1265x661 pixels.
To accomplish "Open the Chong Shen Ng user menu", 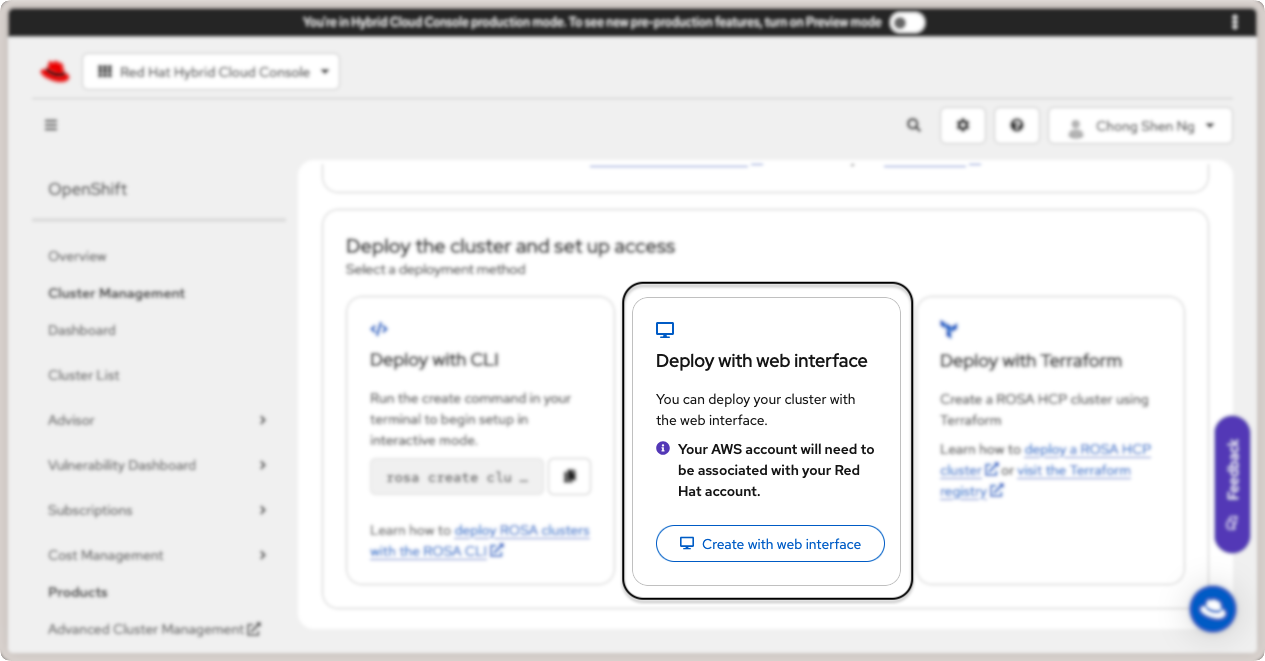I will [1141, 126].
